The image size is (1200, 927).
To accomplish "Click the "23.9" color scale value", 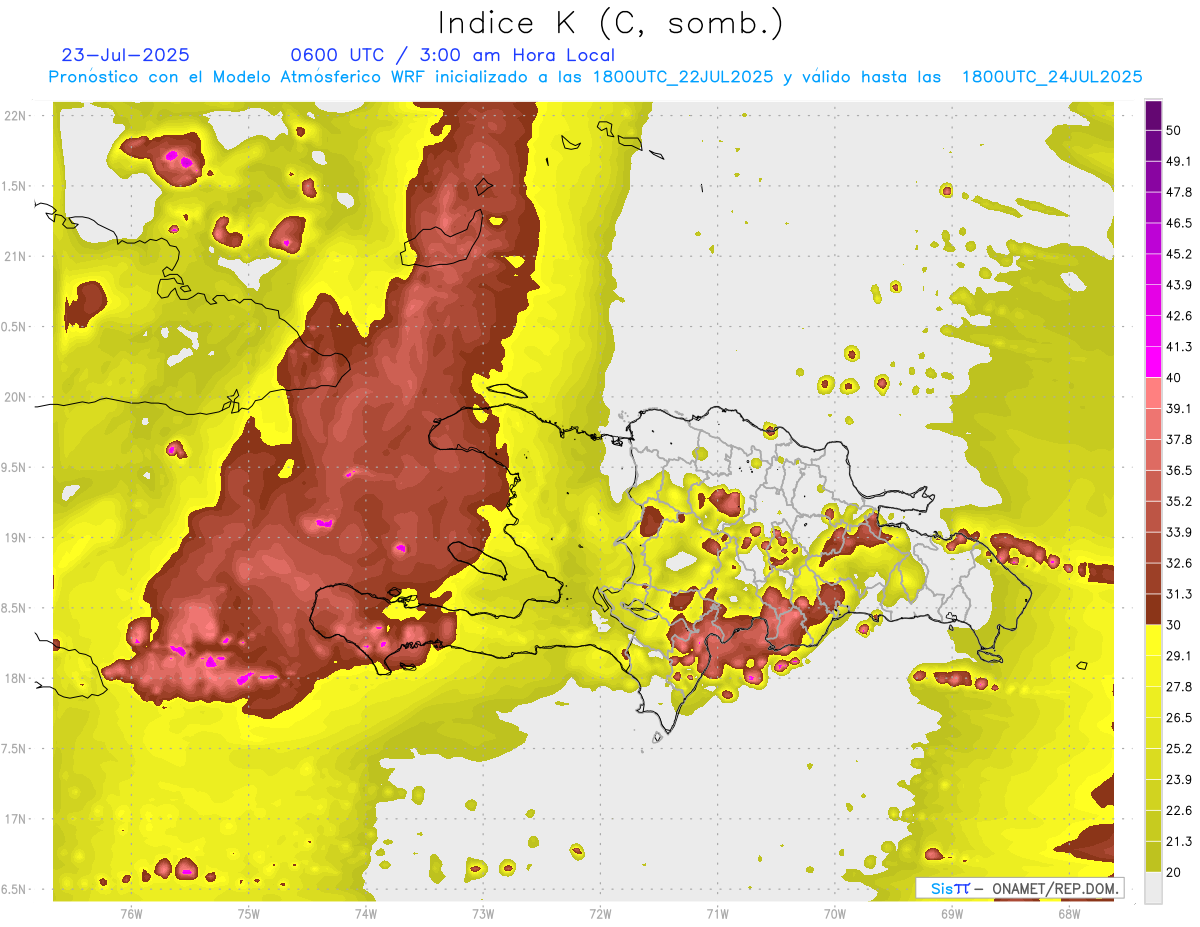I will tap(1179, 780).
